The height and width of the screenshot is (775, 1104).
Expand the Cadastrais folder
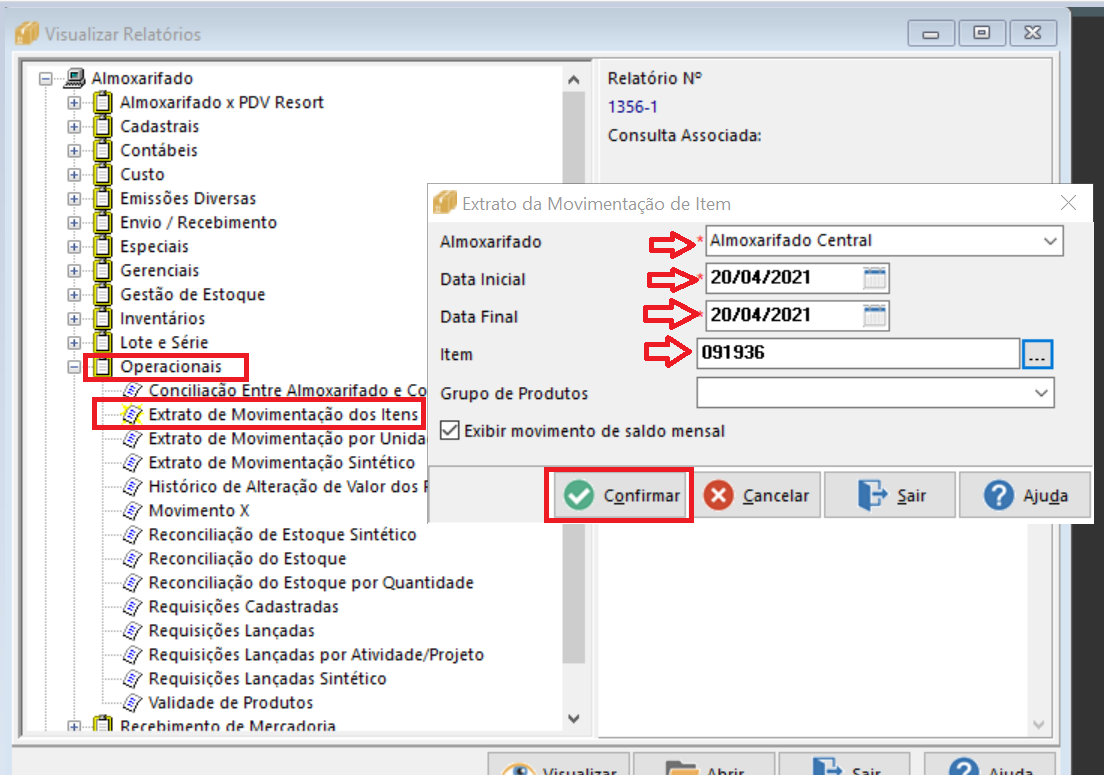[74, 127]
